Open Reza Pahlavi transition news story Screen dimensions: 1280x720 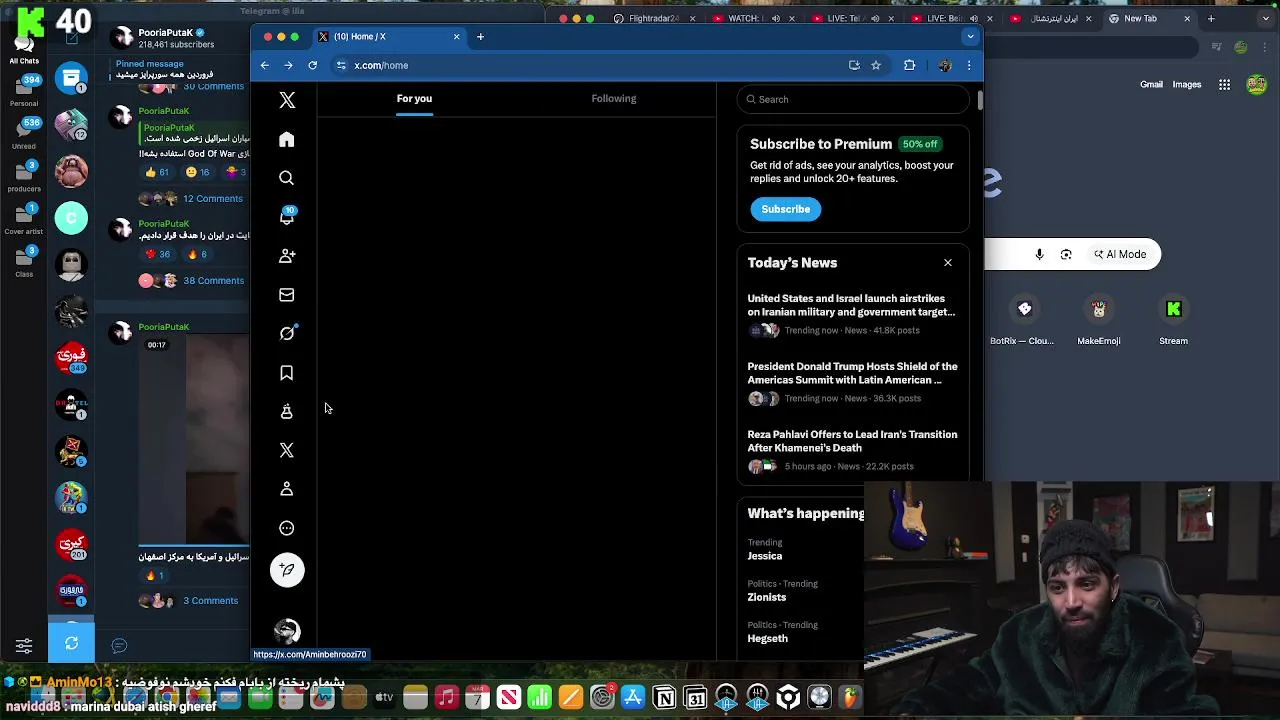(852, 450)
